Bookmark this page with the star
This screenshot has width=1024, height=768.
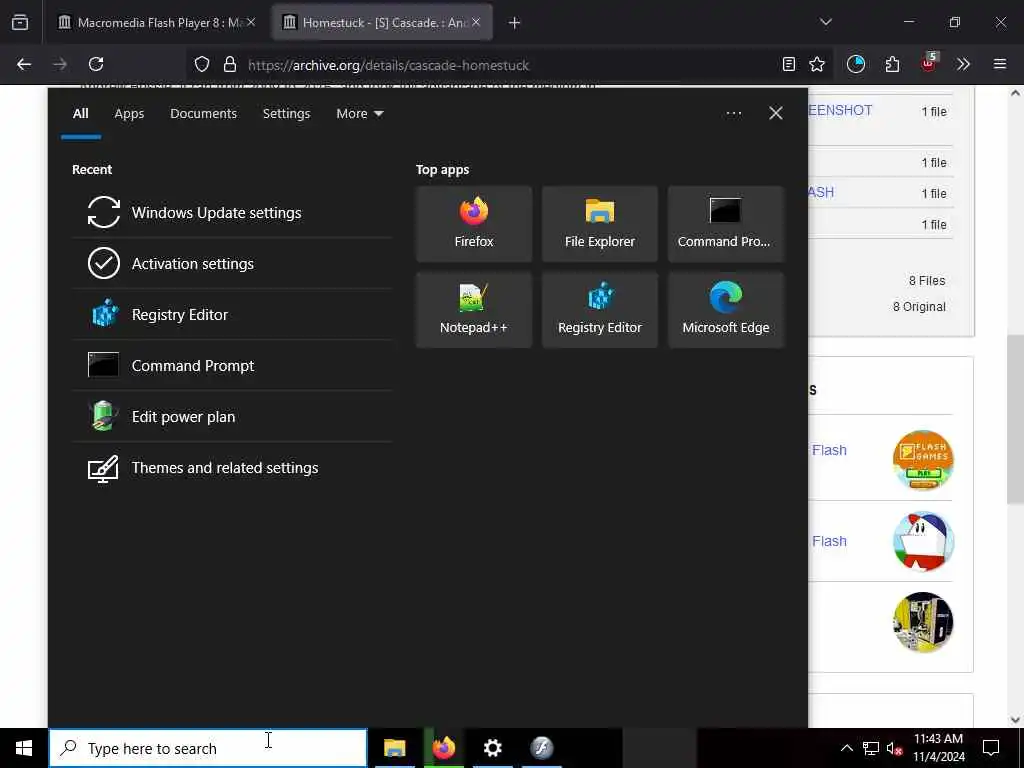point(817,64)
